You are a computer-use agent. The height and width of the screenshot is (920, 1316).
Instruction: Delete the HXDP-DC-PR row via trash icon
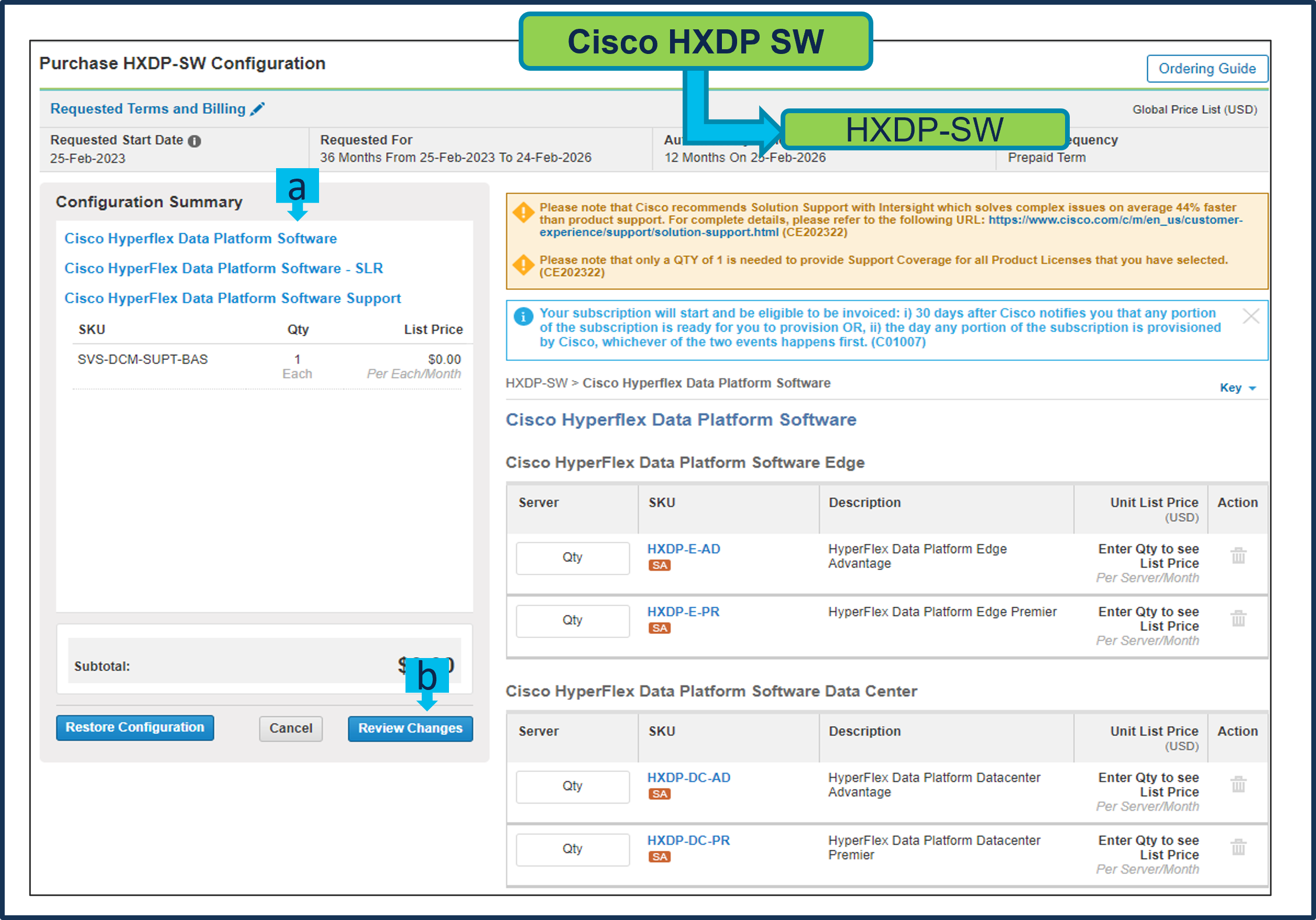(1238, 847)
